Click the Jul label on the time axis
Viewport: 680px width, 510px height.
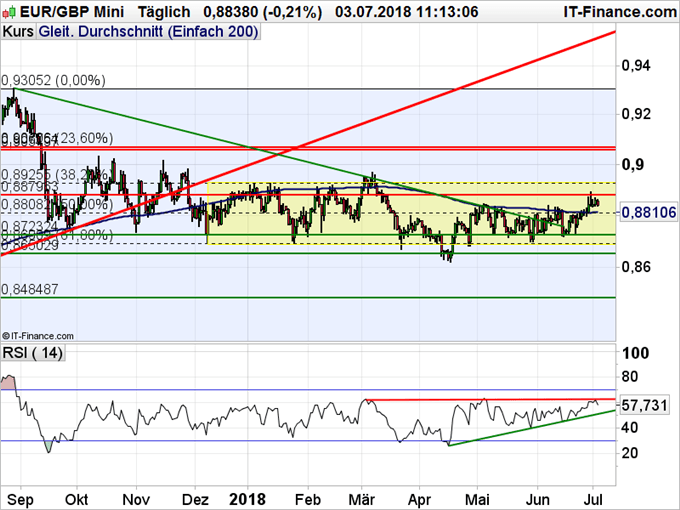point(593,499)
